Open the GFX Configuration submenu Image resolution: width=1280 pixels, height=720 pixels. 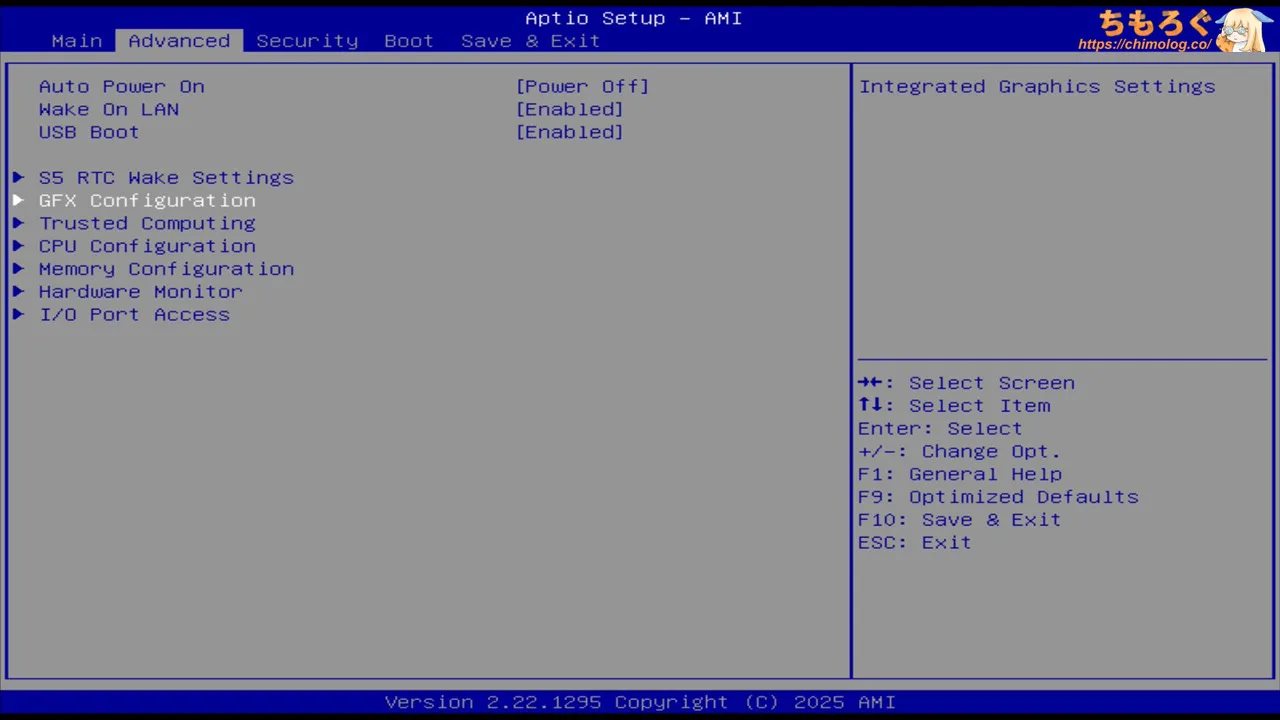(147, 201)
